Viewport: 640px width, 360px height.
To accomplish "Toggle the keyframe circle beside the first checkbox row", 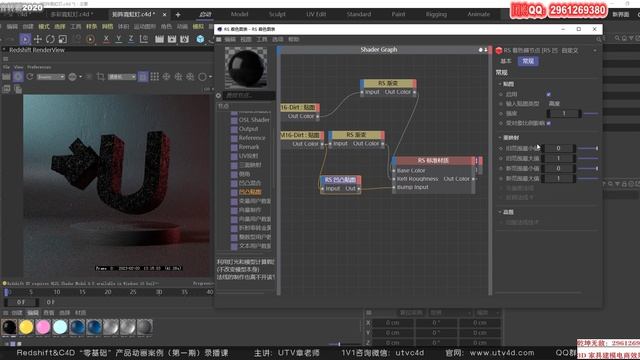I will pyautogui.click(x=501, y=94).
